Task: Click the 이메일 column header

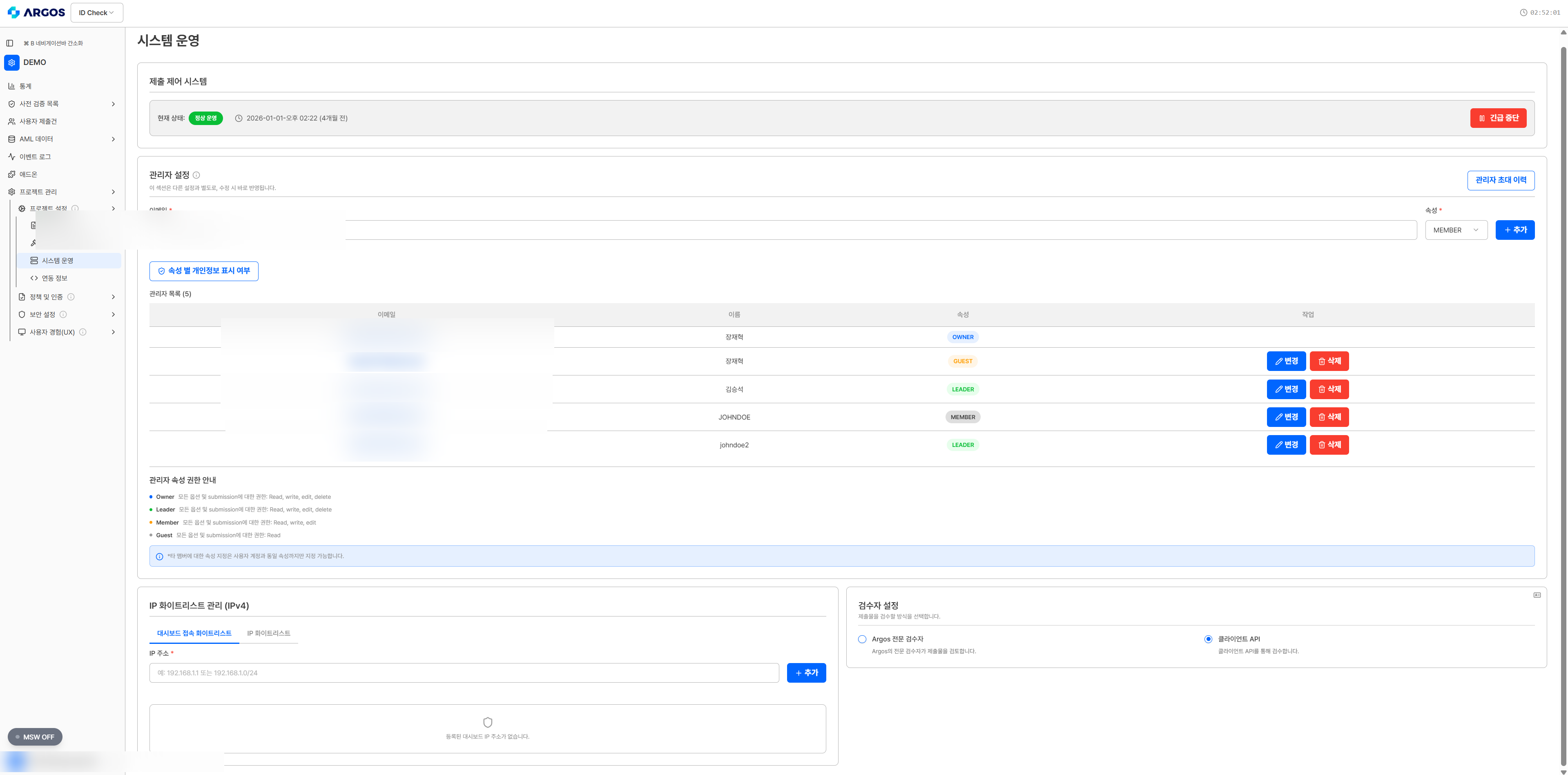Action: (x=386, y=315)
